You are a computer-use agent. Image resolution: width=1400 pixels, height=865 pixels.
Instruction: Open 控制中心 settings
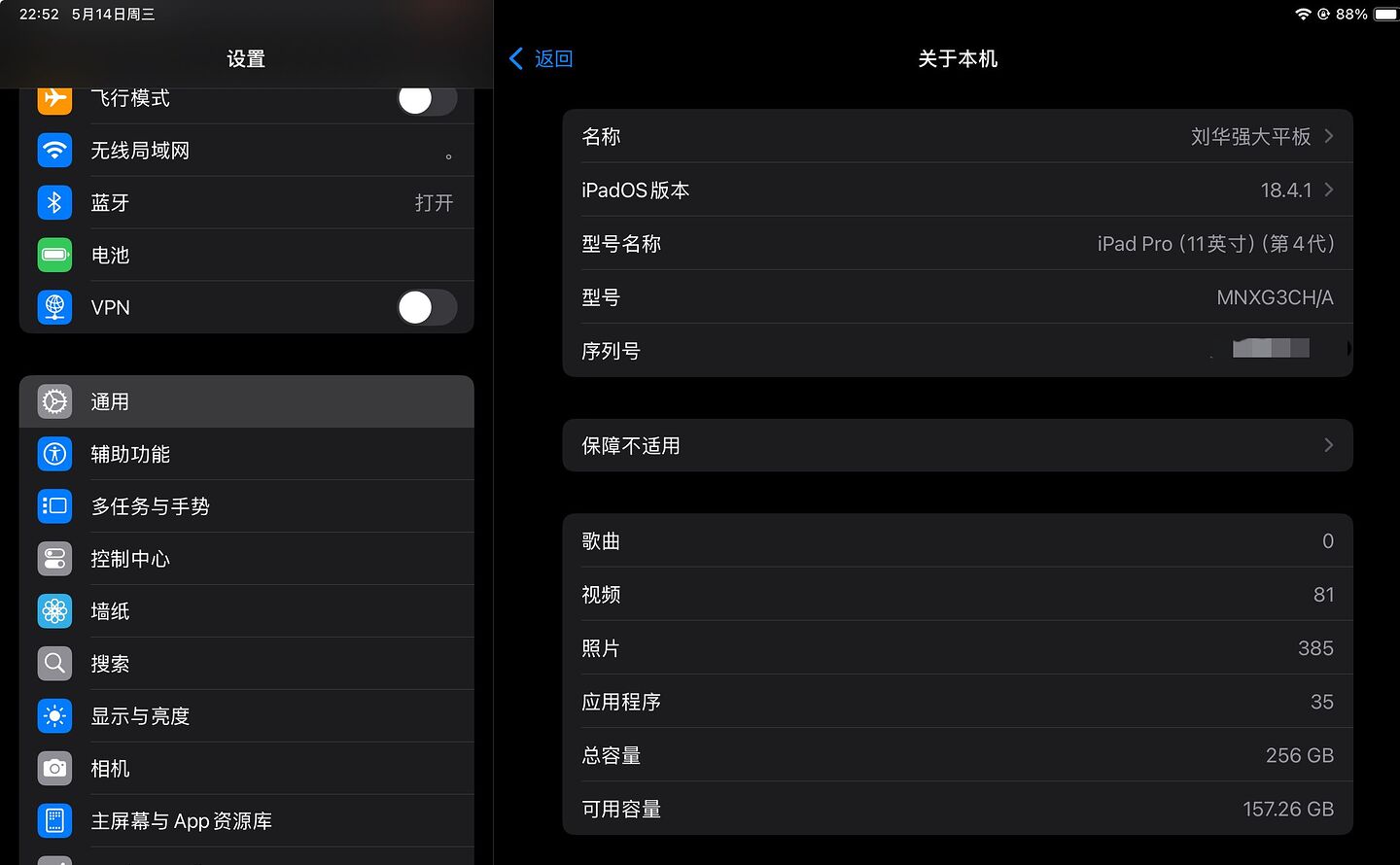[247, 559]
